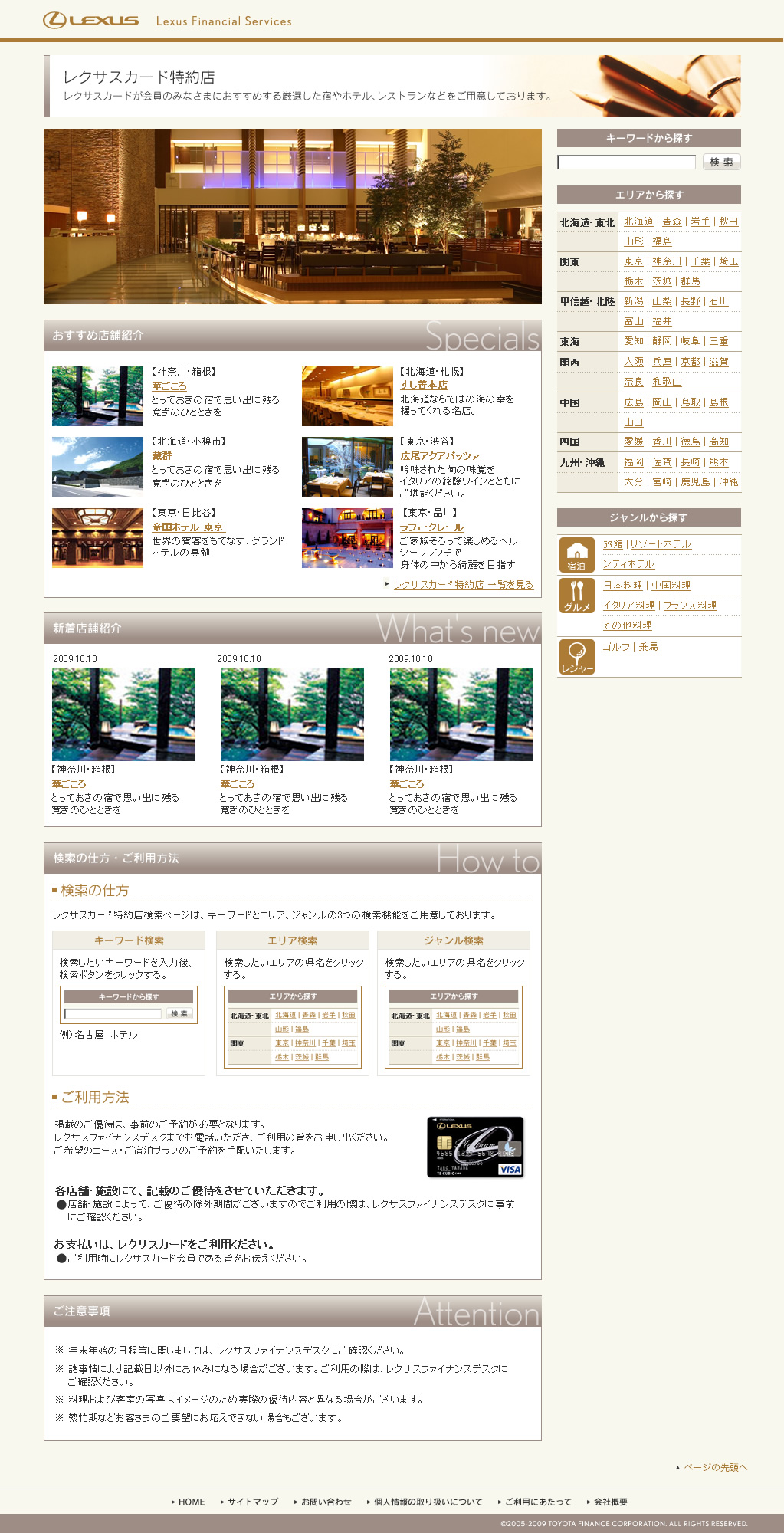Screen dimensions: 784x1533
Task: Open すし善本店 restaurant thumbnail
Action: click(x=347, y=396)
